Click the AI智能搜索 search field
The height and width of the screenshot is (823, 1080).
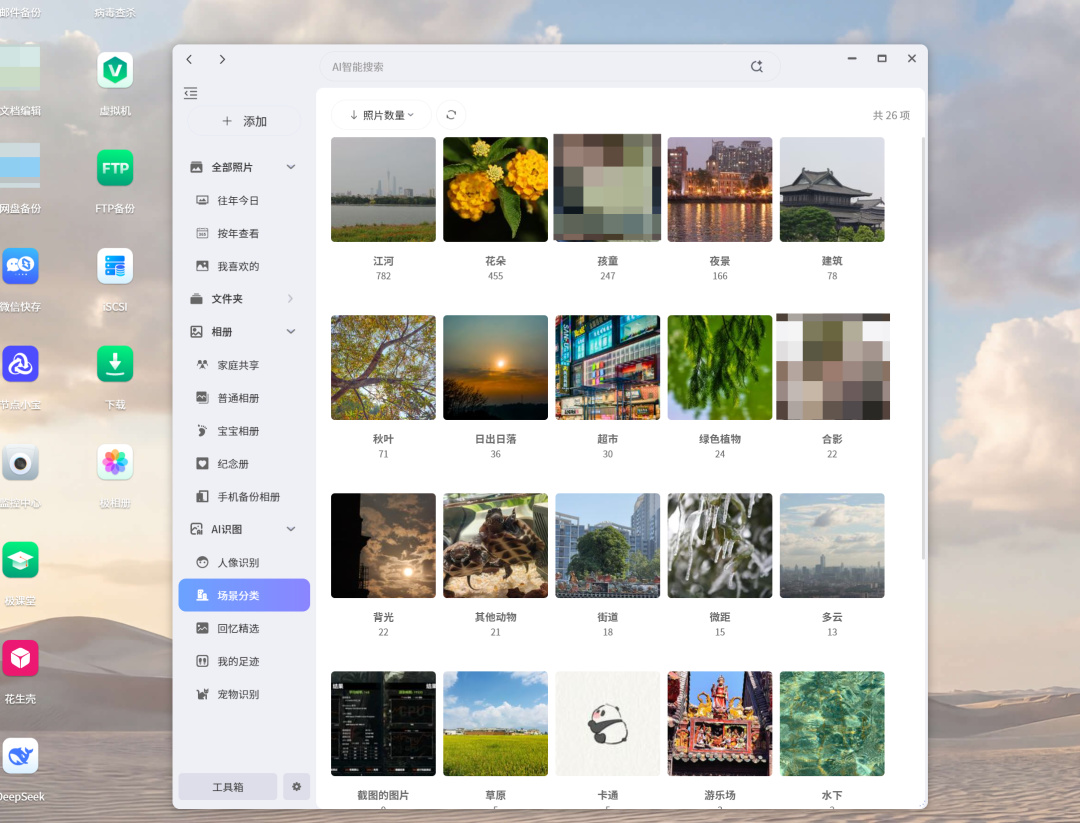(550, 67)
